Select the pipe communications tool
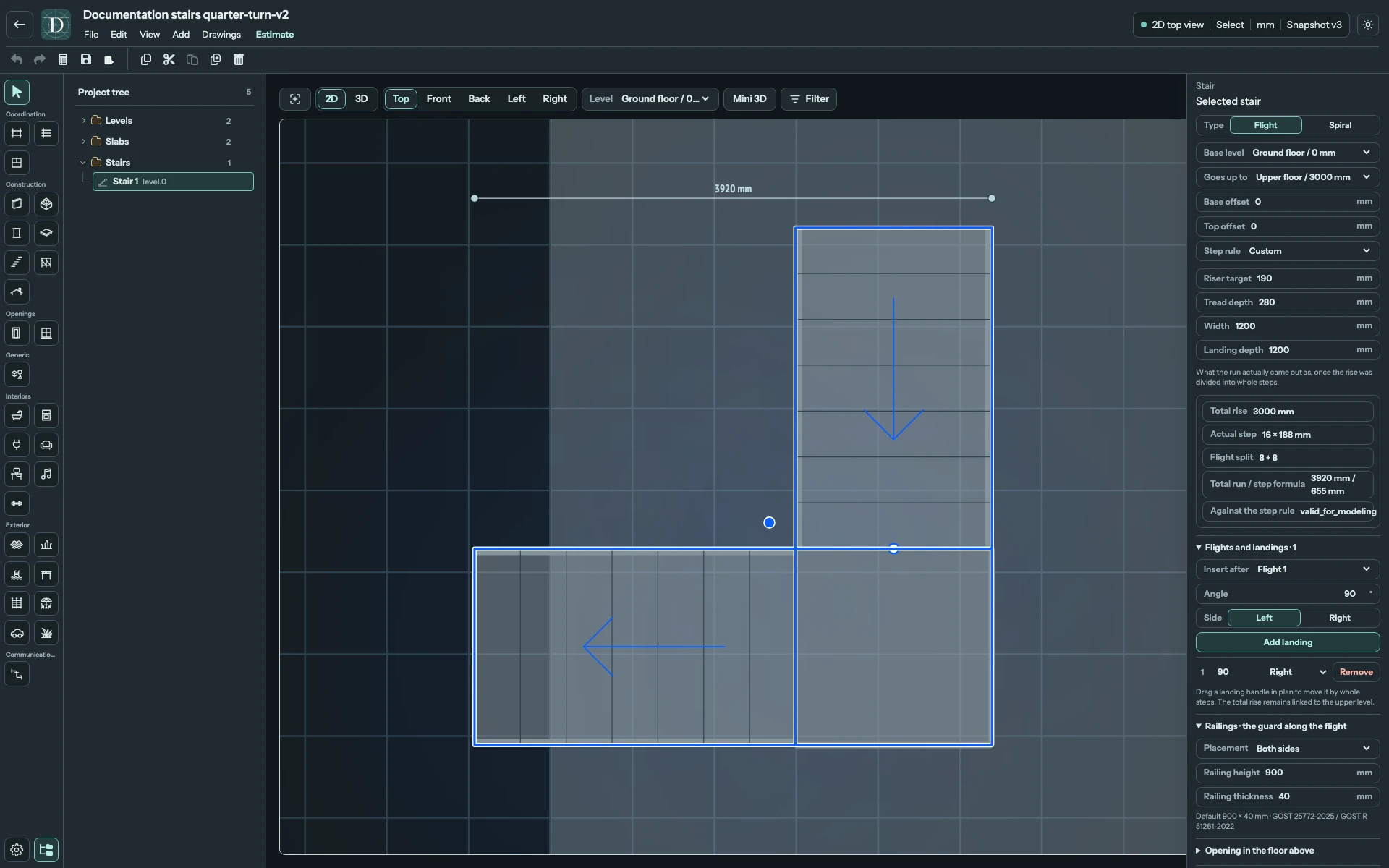The height and width of the screenshot is (868, 1389). click(x=17, y=674)
